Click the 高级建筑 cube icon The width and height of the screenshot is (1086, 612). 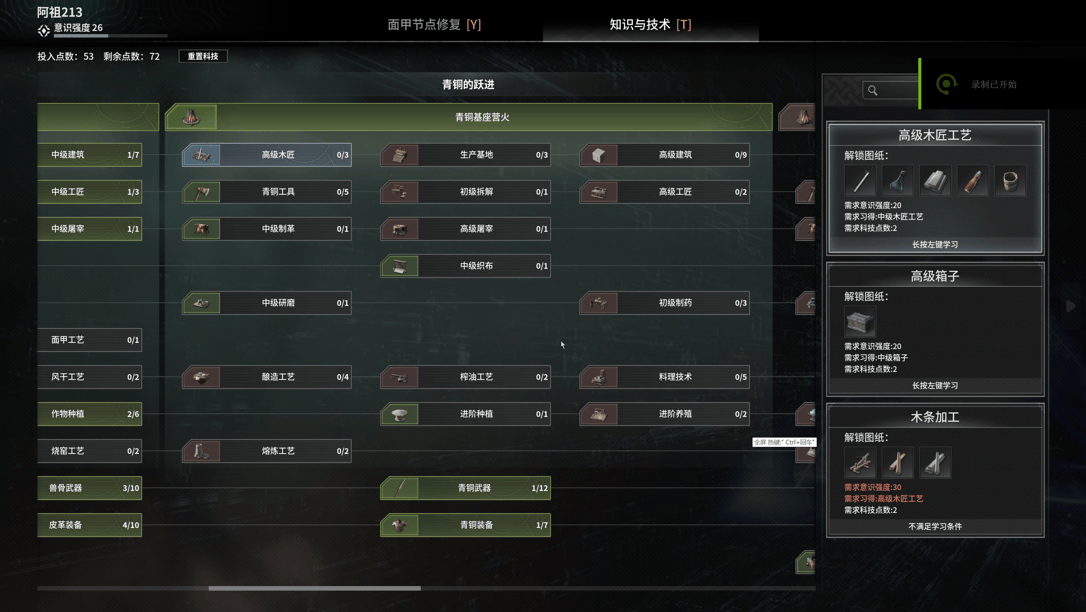pos(599,155)
